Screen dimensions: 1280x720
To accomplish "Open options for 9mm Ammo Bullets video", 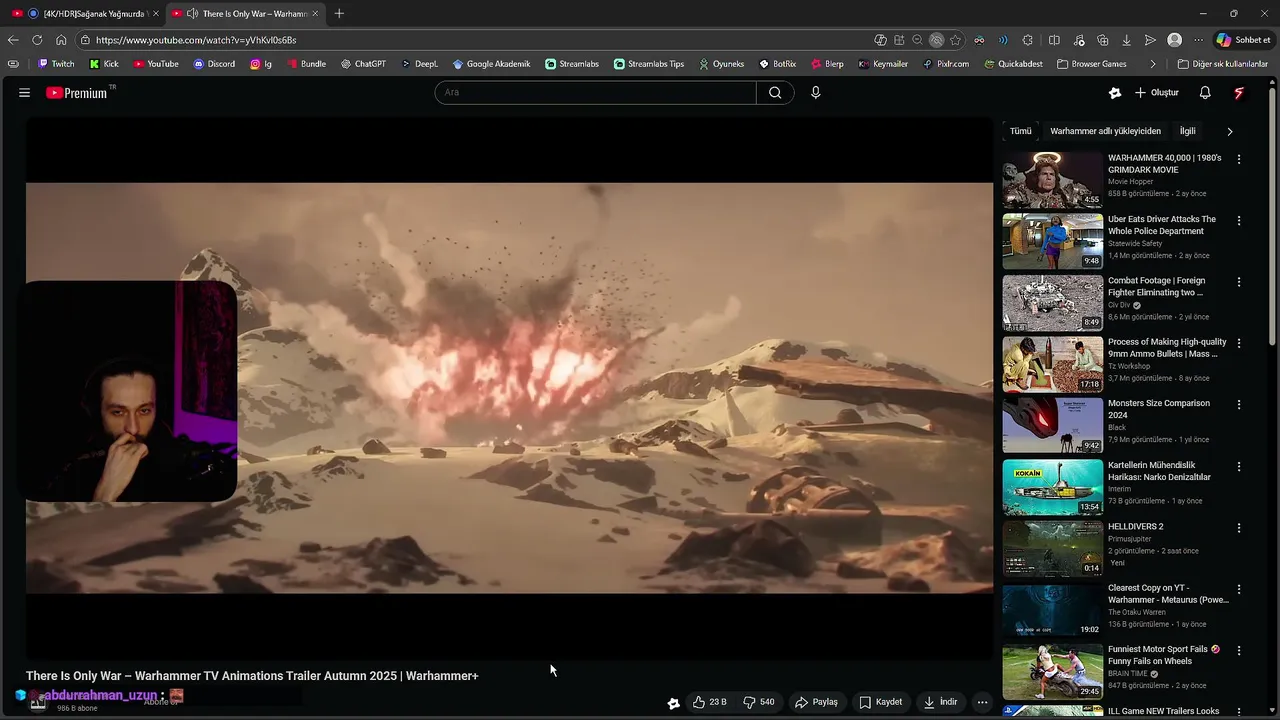I will (1239, 343).
